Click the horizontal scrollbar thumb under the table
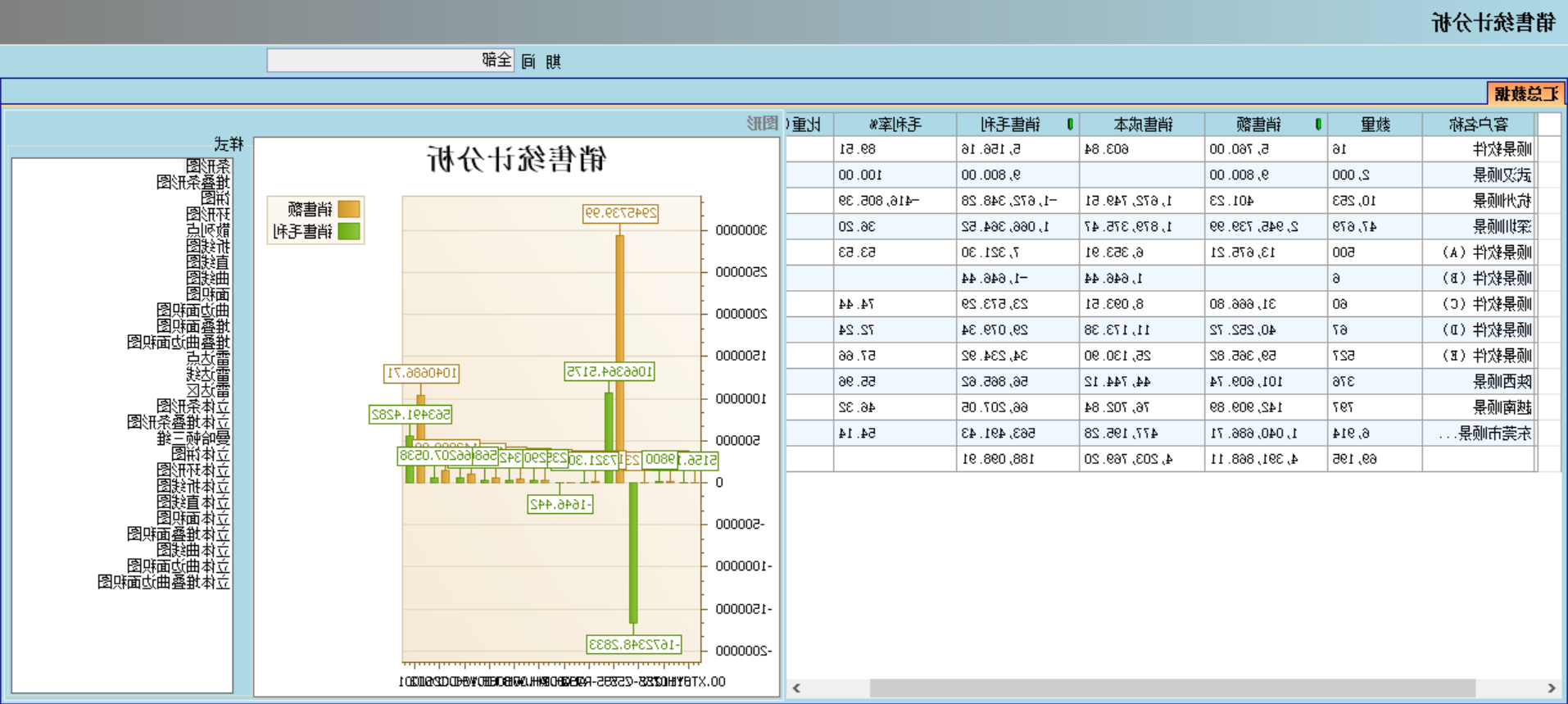Screen dimensions: 1568x704 point(1171,688)
